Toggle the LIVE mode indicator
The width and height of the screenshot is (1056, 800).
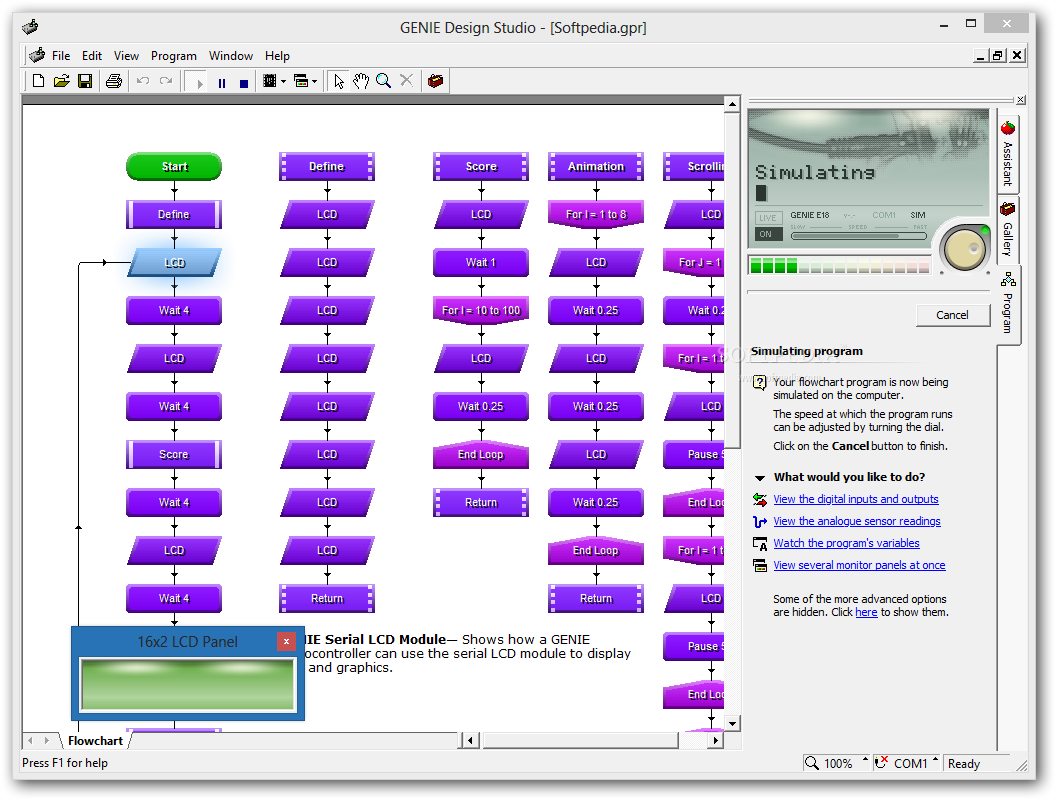coord(768,218)
